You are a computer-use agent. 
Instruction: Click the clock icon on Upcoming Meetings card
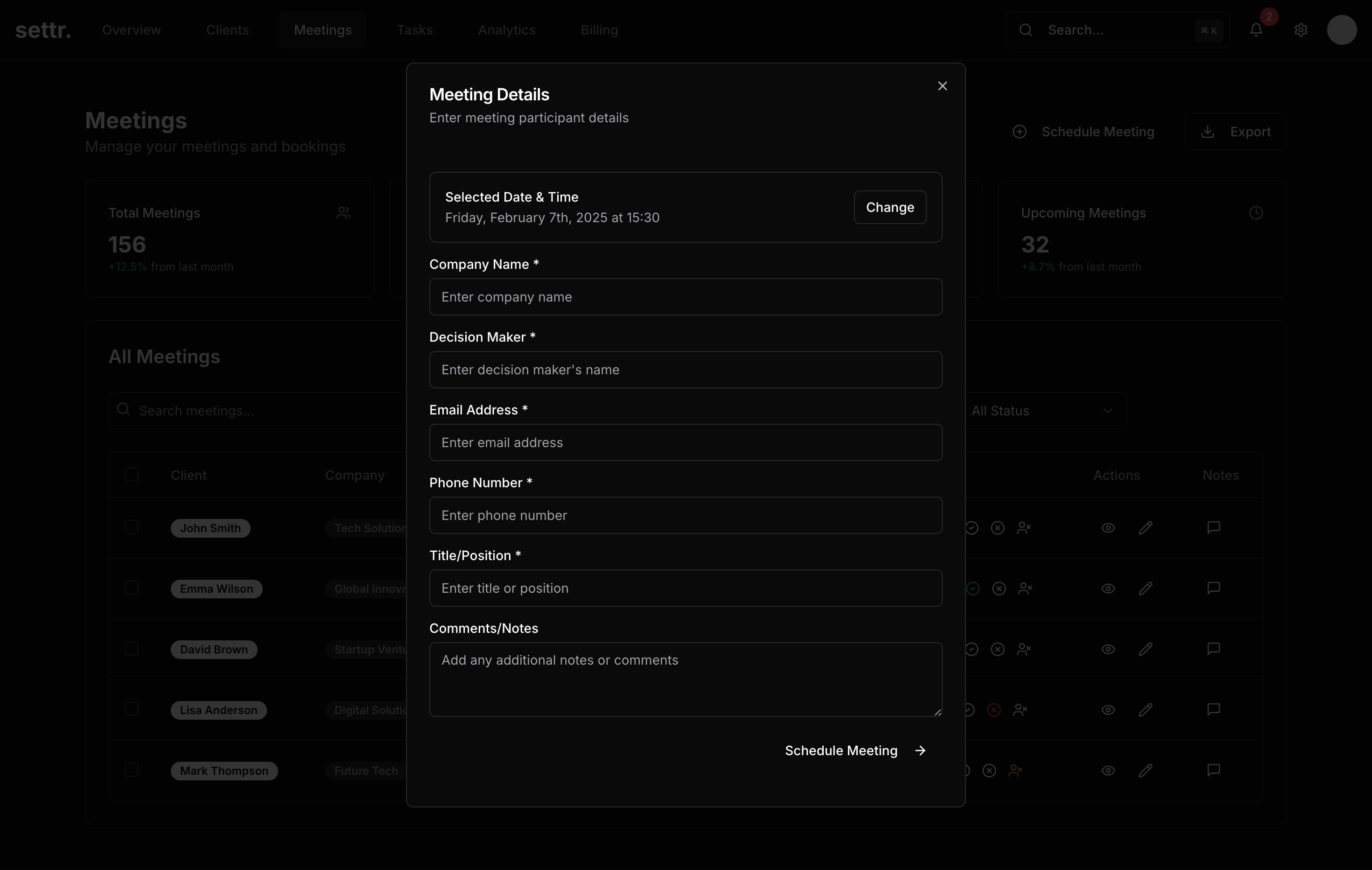coord(1256,213)
